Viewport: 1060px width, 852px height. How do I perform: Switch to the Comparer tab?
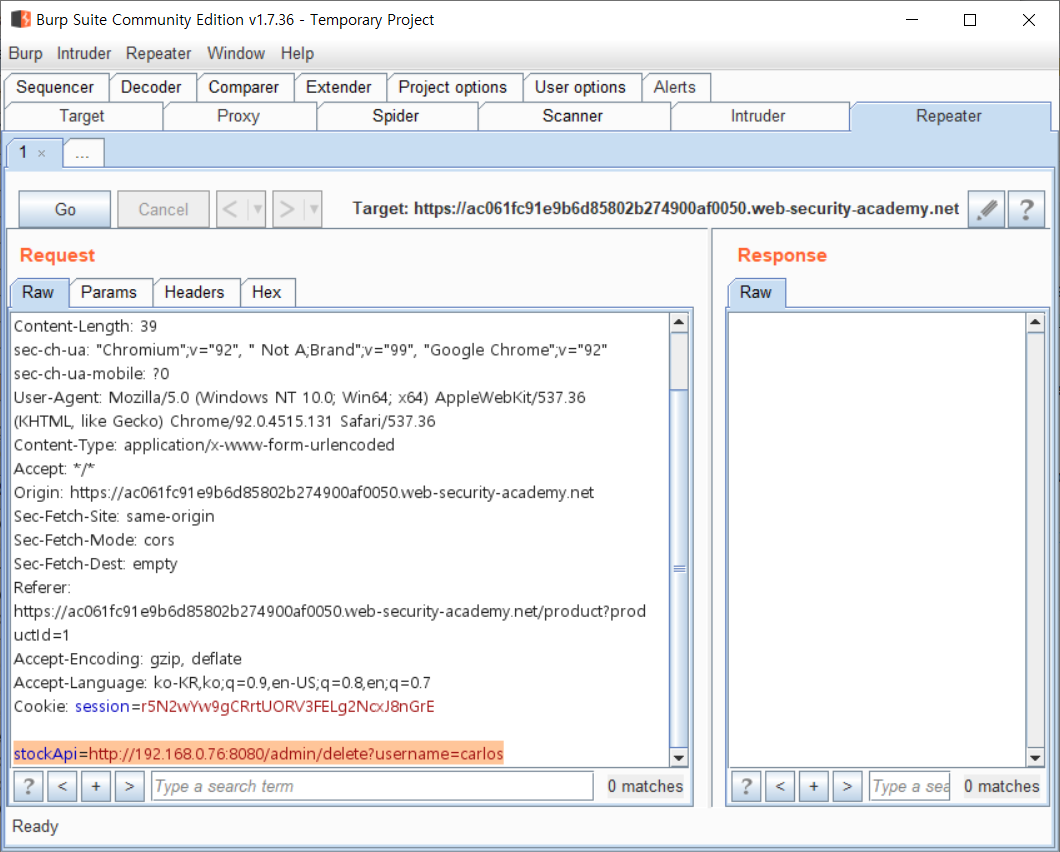243,87
